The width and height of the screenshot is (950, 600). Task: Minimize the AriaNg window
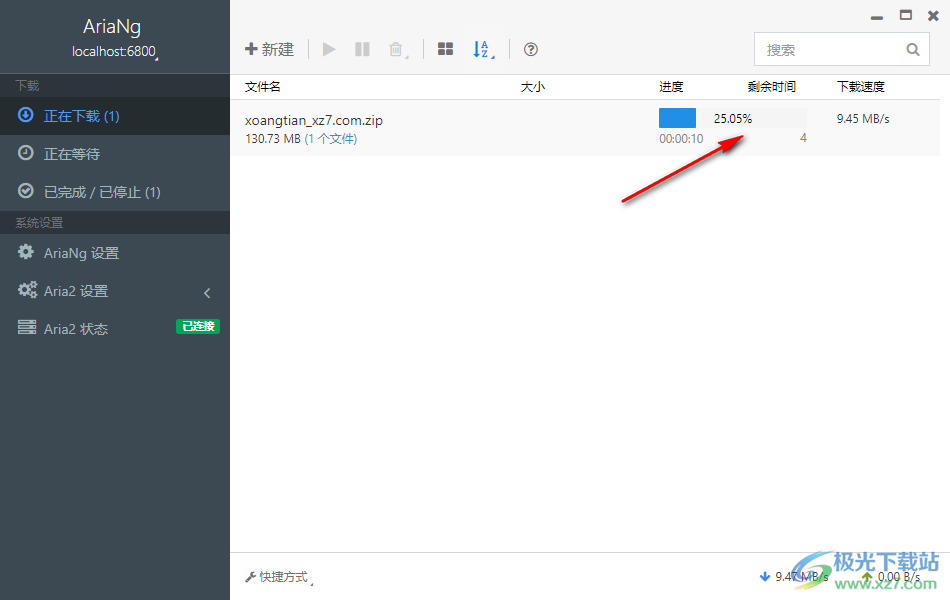coord(877,16)
